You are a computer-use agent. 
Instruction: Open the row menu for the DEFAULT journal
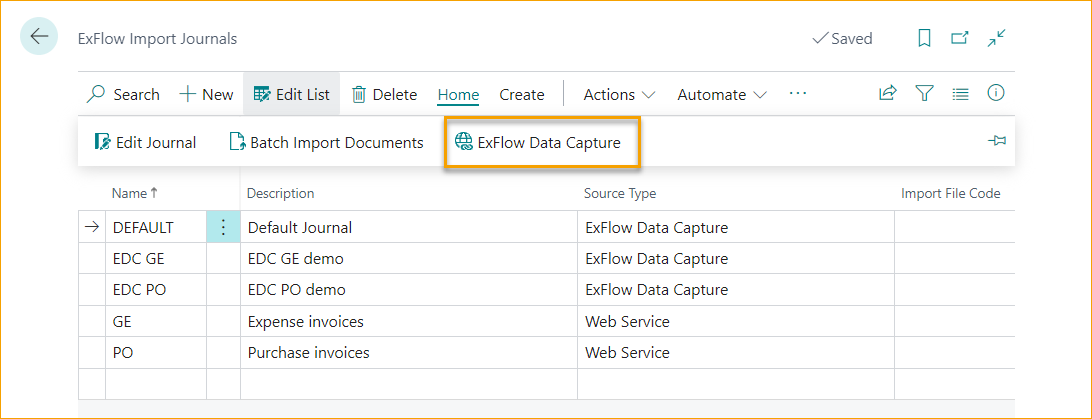pos(224,227)
